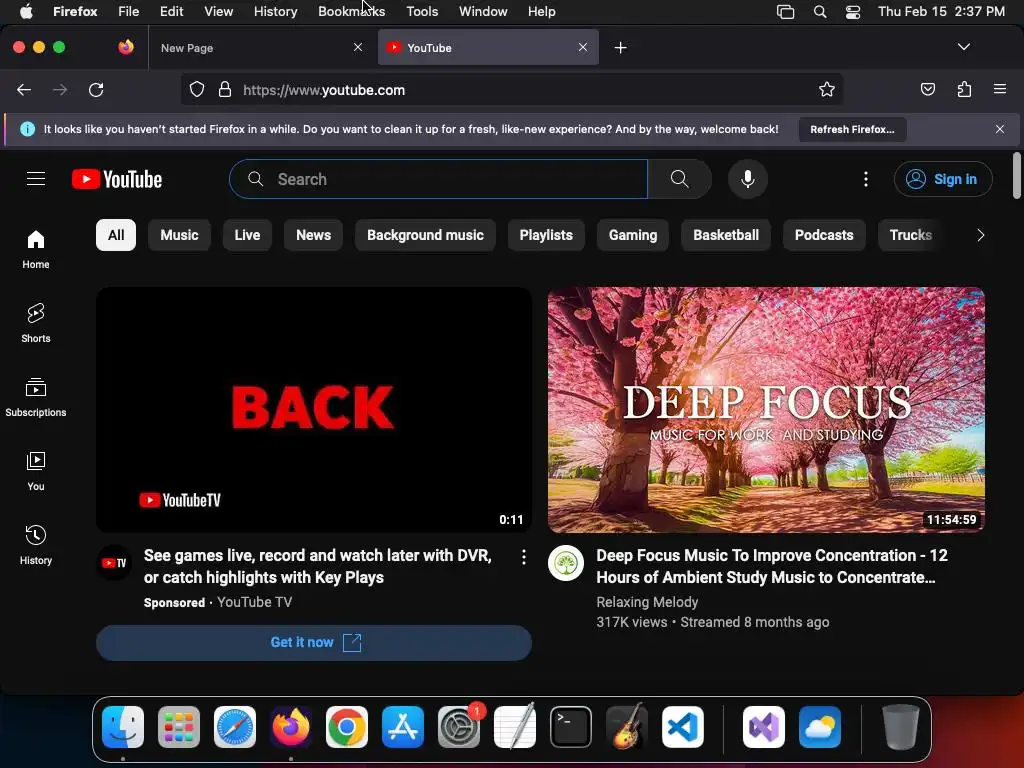Open YouTube settings three-dot menu
The width and height of the screenshot is (1024, 768).
(x=866, y=179)
